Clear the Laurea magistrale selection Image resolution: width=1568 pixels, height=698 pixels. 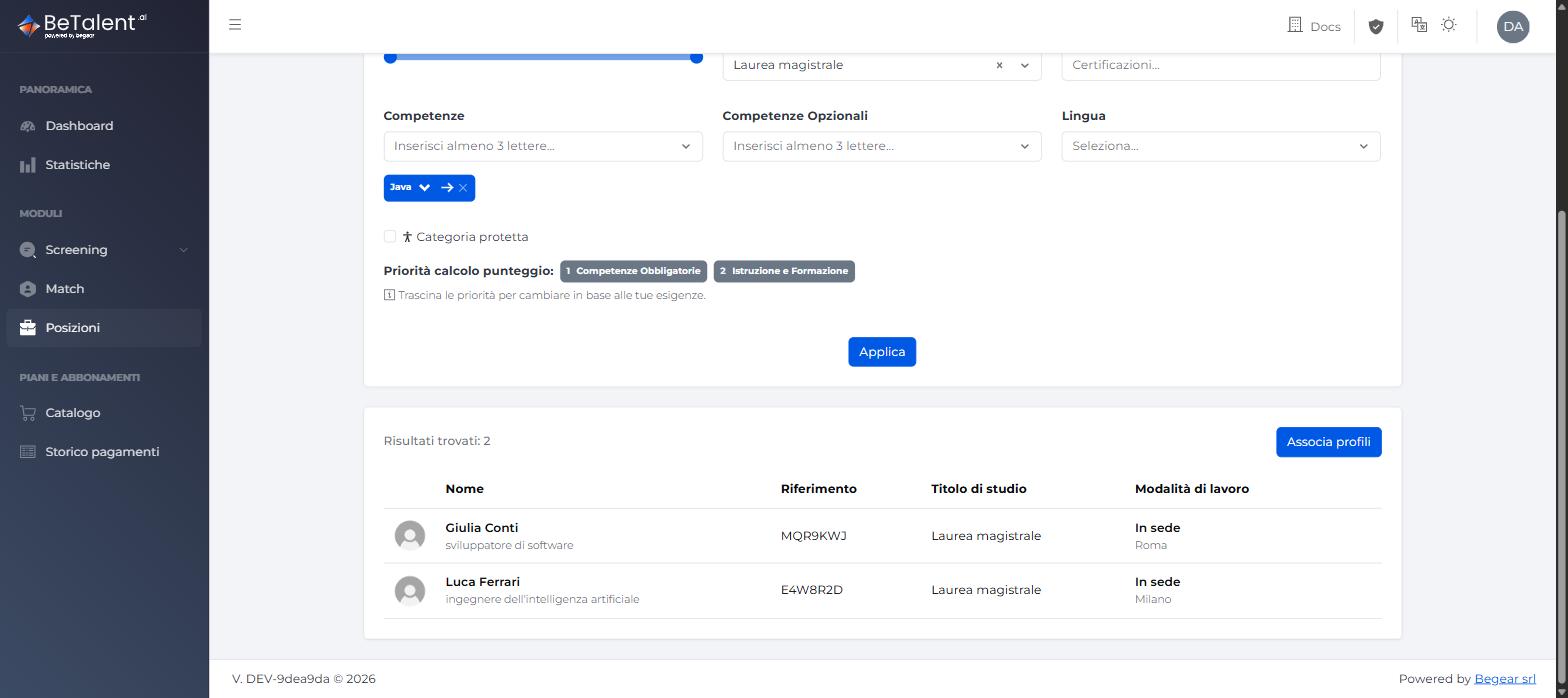click(x=999, y=65)
